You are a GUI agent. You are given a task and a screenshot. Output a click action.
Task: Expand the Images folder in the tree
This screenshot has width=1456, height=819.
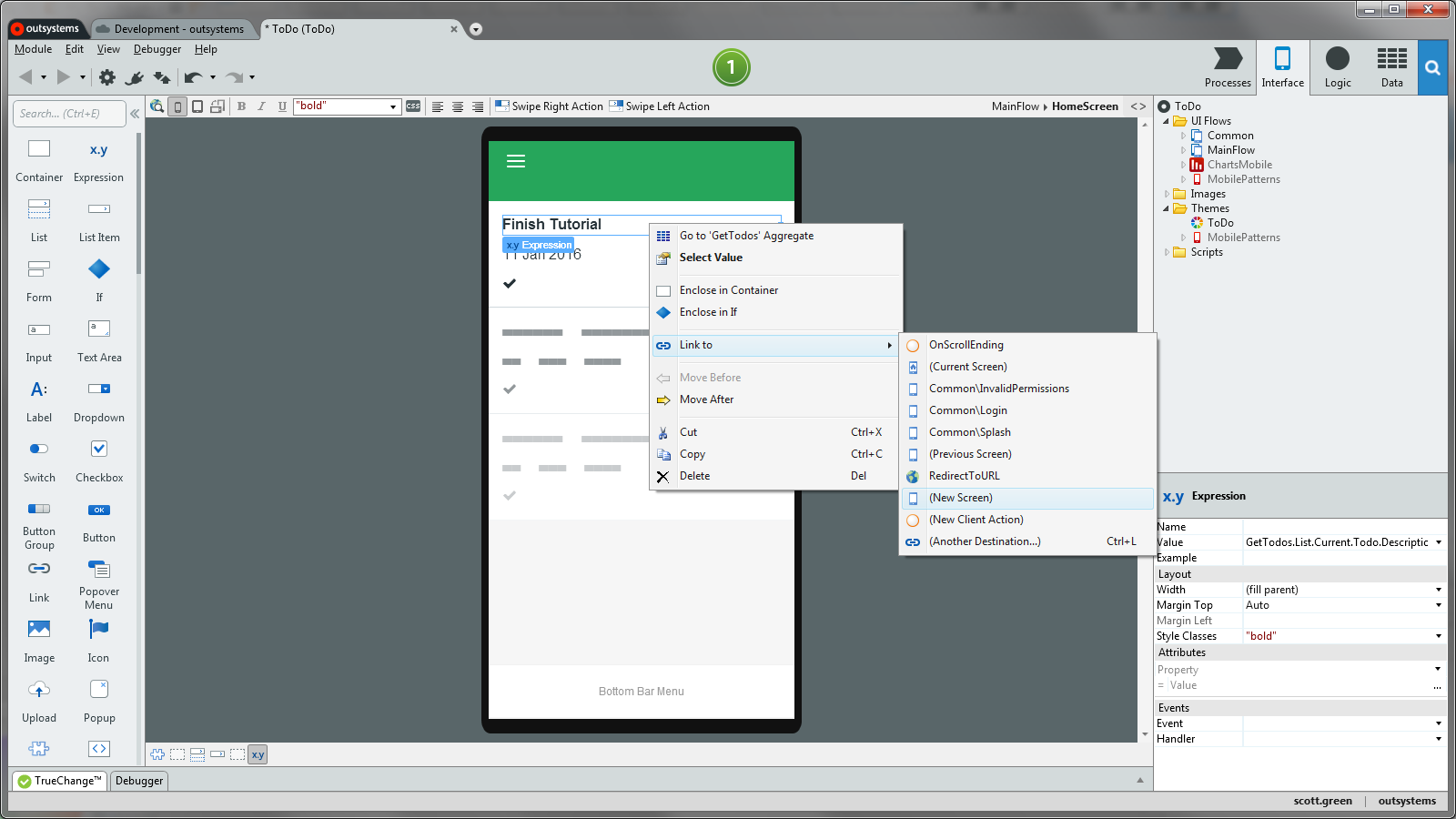click(1168, 194)
